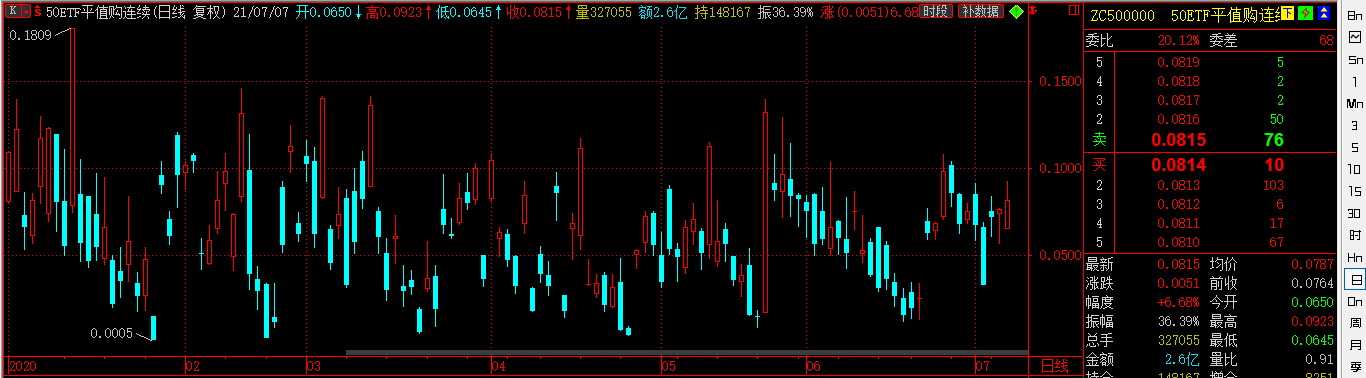Click the 时段 button
This screenshot has height=378, width=1366.
point(935,11)
